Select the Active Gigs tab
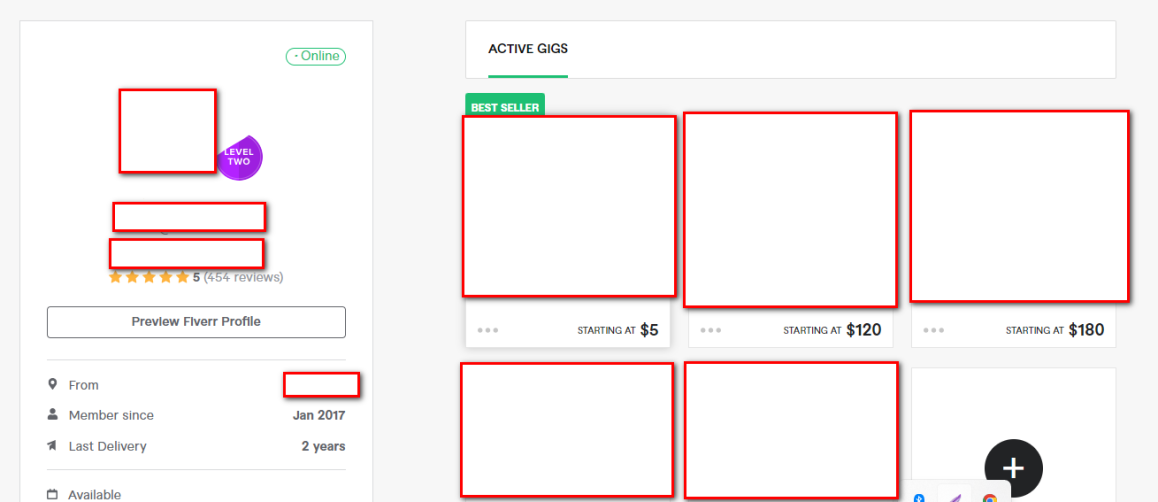 pos(528,49)
